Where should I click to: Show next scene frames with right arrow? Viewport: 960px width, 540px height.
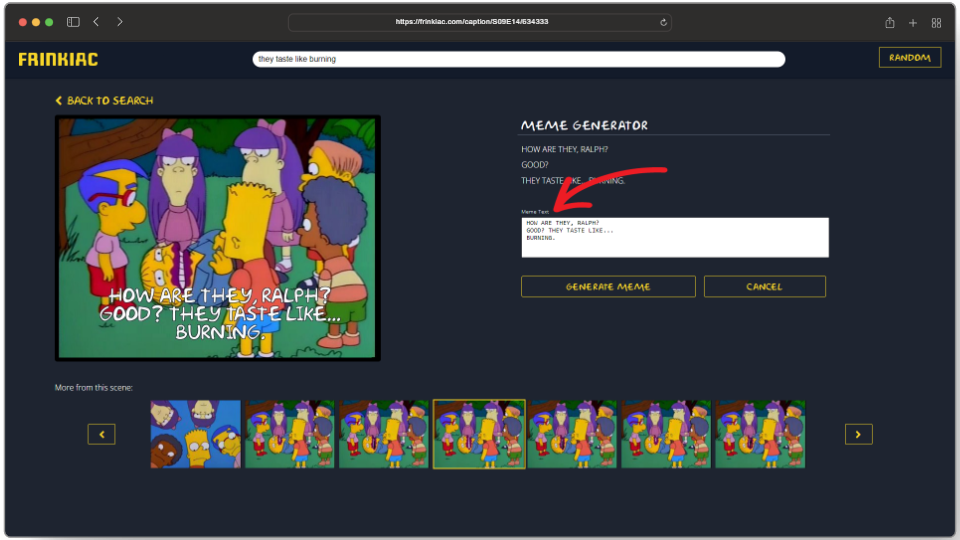click(858, 435)
